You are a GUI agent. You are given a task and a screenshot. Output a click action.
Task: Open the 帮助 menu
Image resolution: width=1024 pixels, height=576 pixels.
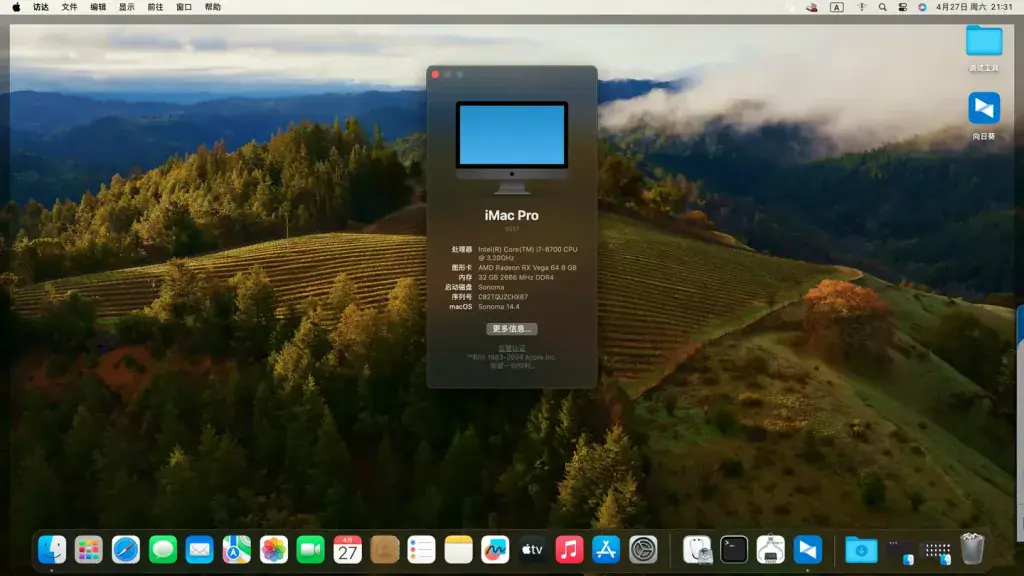tap(213, 7)
